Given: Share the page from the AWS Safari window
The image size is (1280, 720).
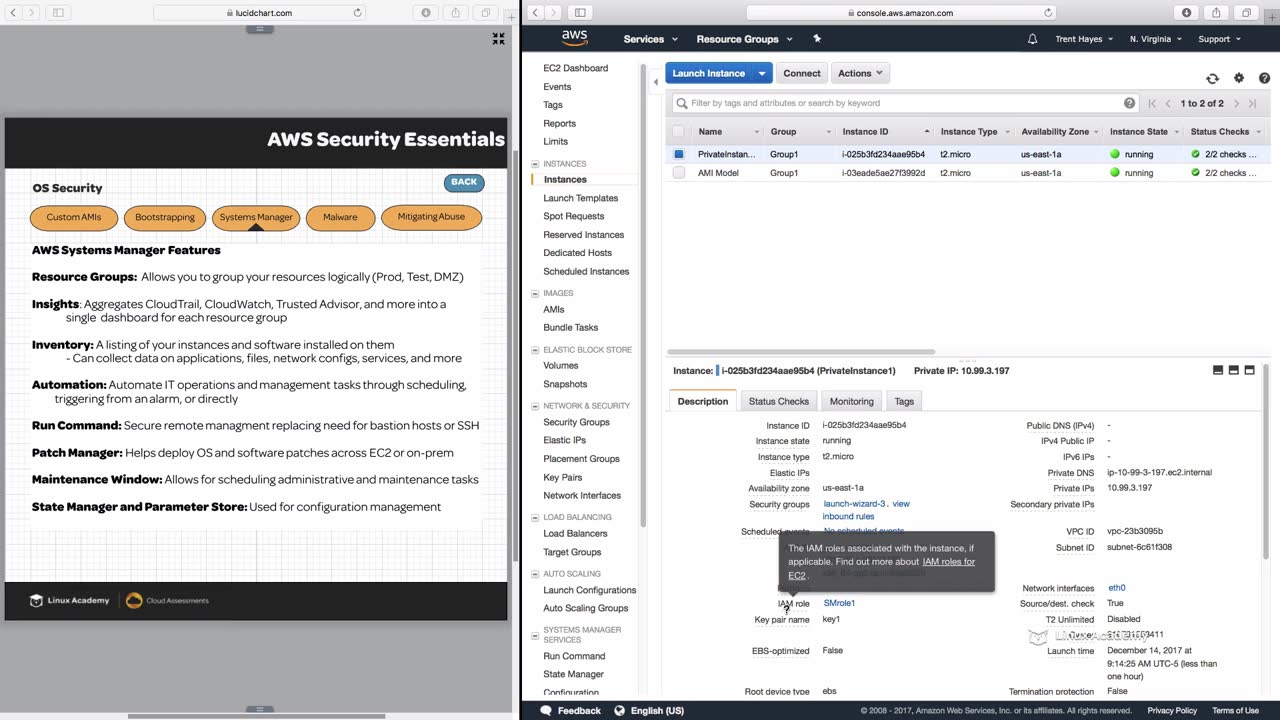Looking at the screenshot, I should [x=1216, y=13].
